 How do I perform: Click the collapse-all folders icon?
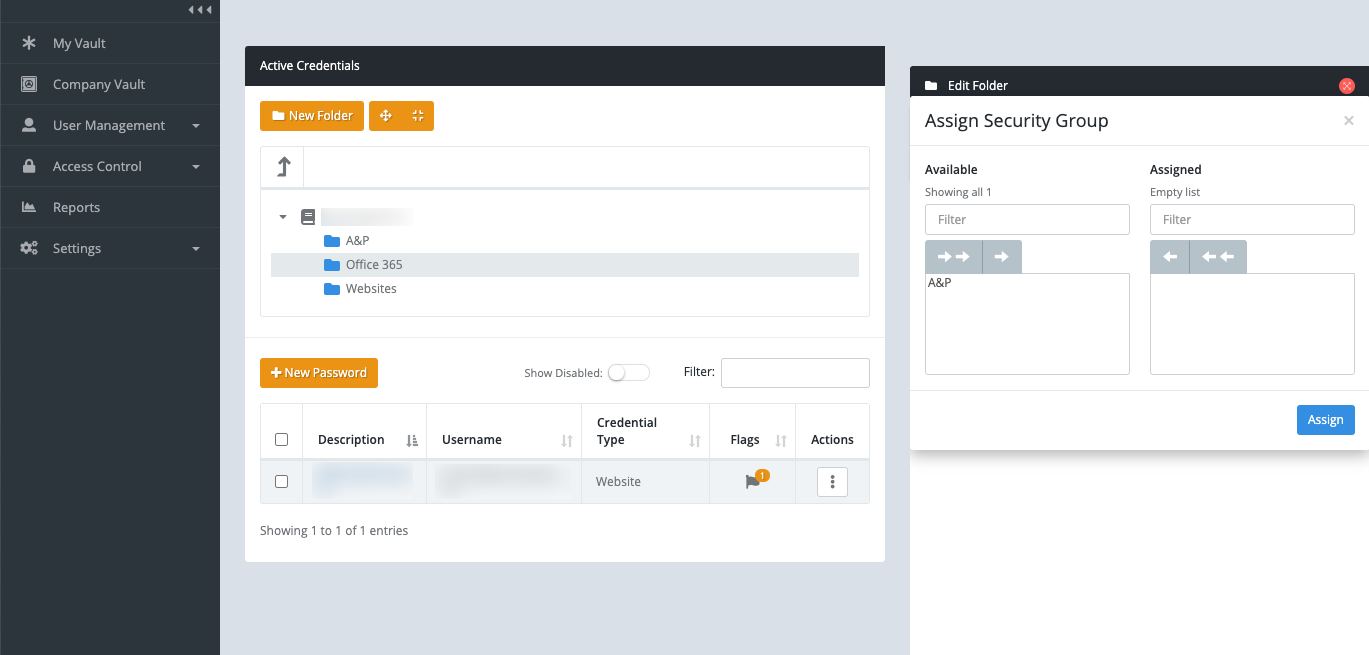coord(418,116)
